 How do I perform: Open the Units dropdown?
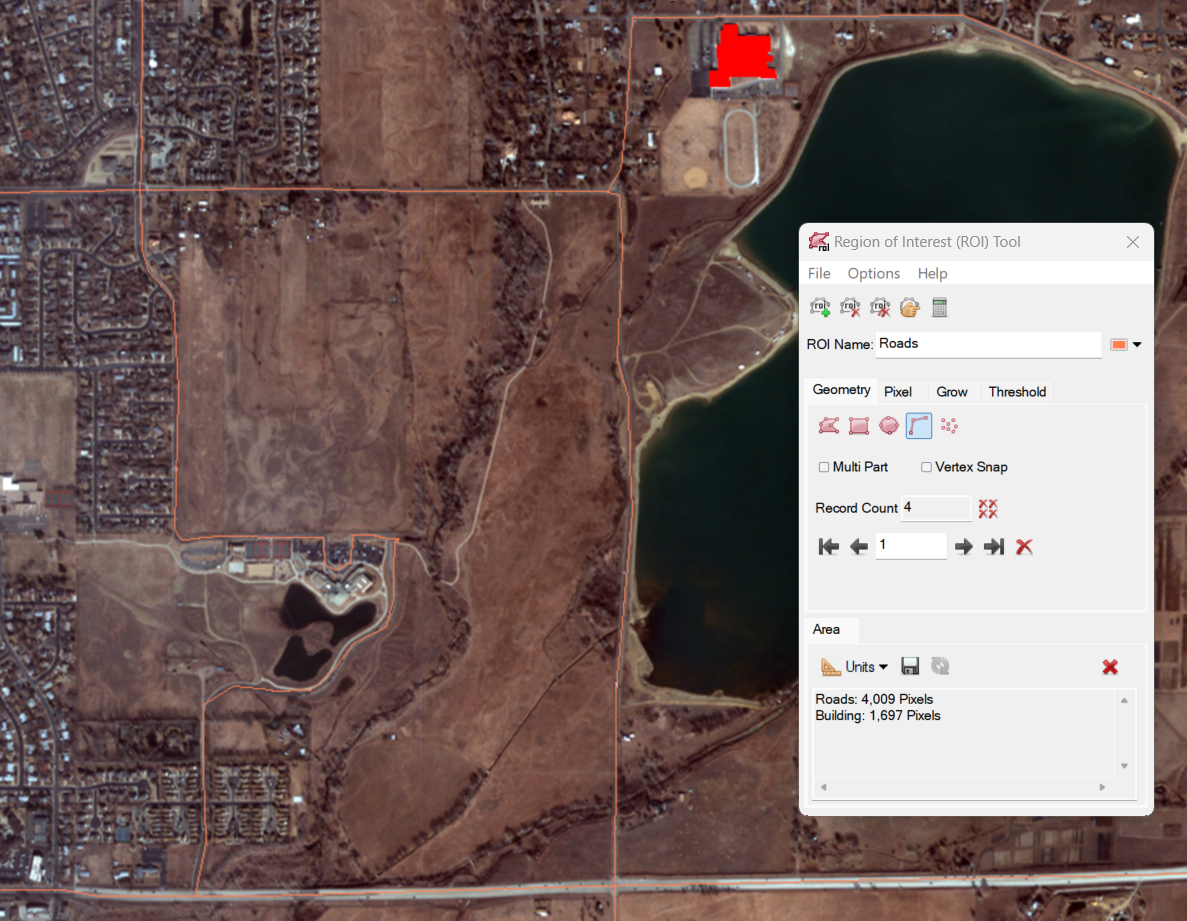click(855, 667)
